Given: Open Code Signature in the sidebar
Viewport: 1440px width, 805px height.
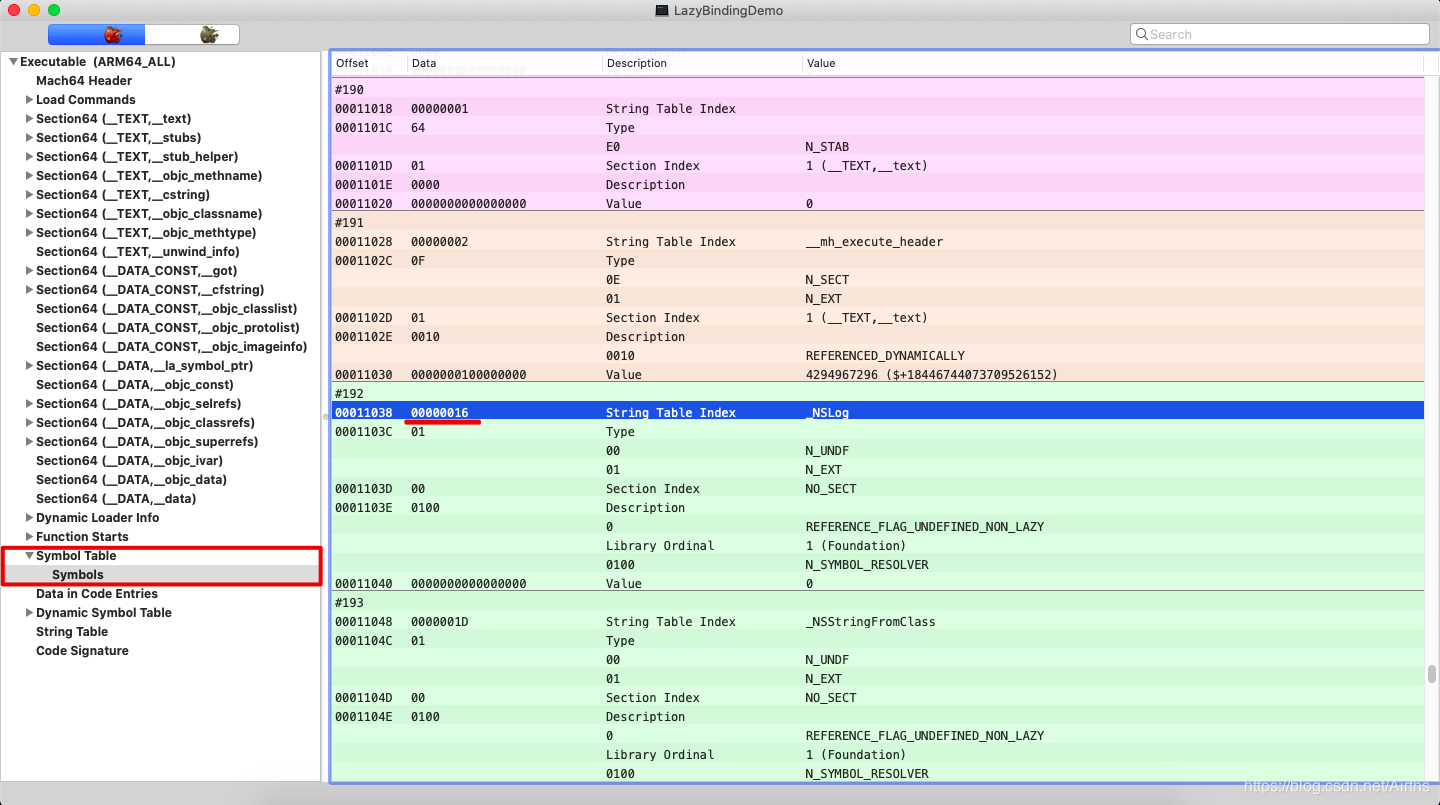Looking at the screenshot, I should pyautogui.click(x=82, y=651).
